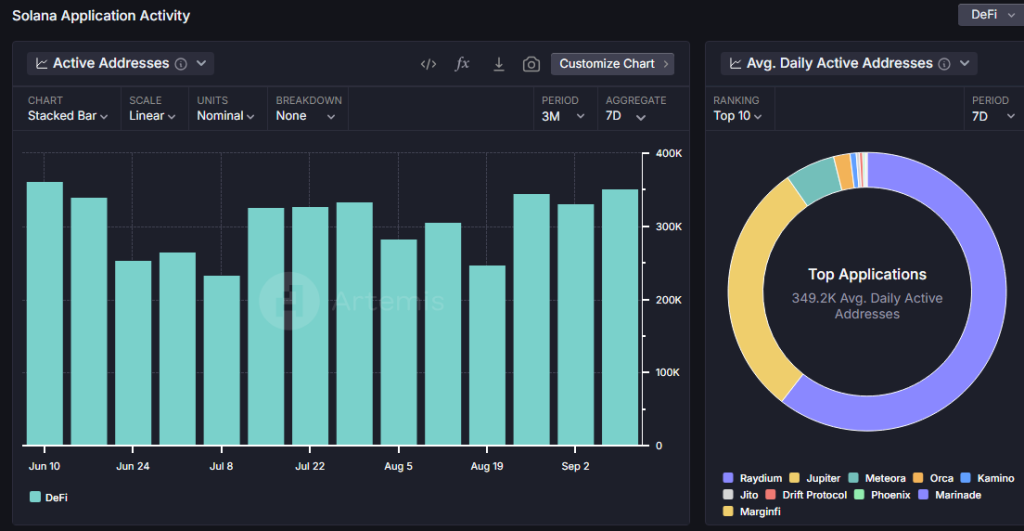Screen dimensions: 1024x531
Task: Open the Stacked Bar chart type dropdown
Action: (x=67, y=116)
